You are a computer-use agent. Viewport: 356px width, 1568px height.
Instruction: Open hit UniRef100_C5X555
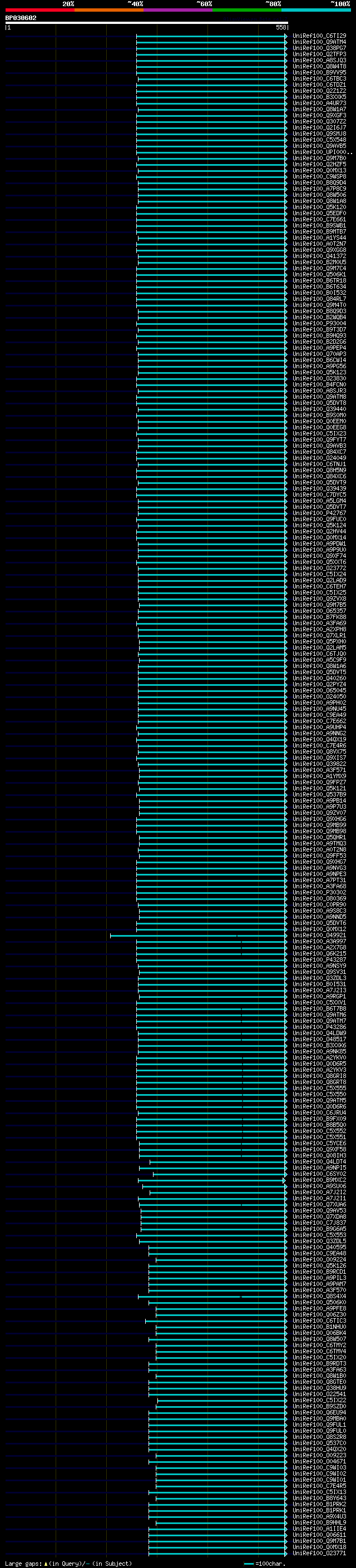coord(319,1089)
